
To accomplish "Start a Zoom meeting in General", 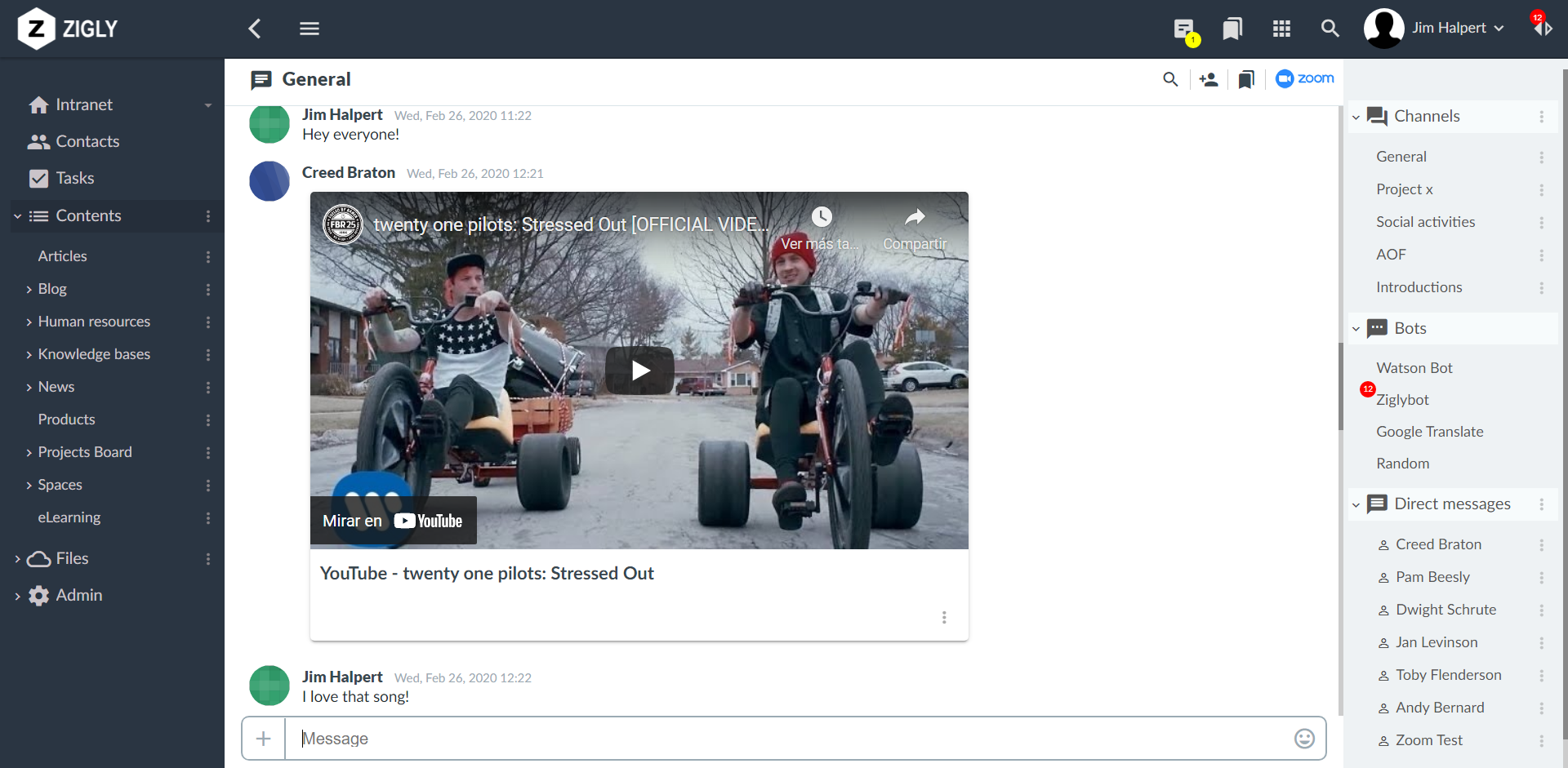I will click(x=1304, y=78).
